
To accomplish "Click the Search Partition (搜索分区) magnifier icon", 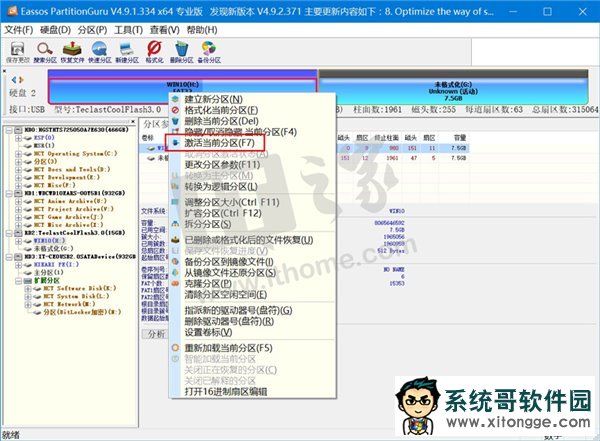I will [x=45, y=49].
